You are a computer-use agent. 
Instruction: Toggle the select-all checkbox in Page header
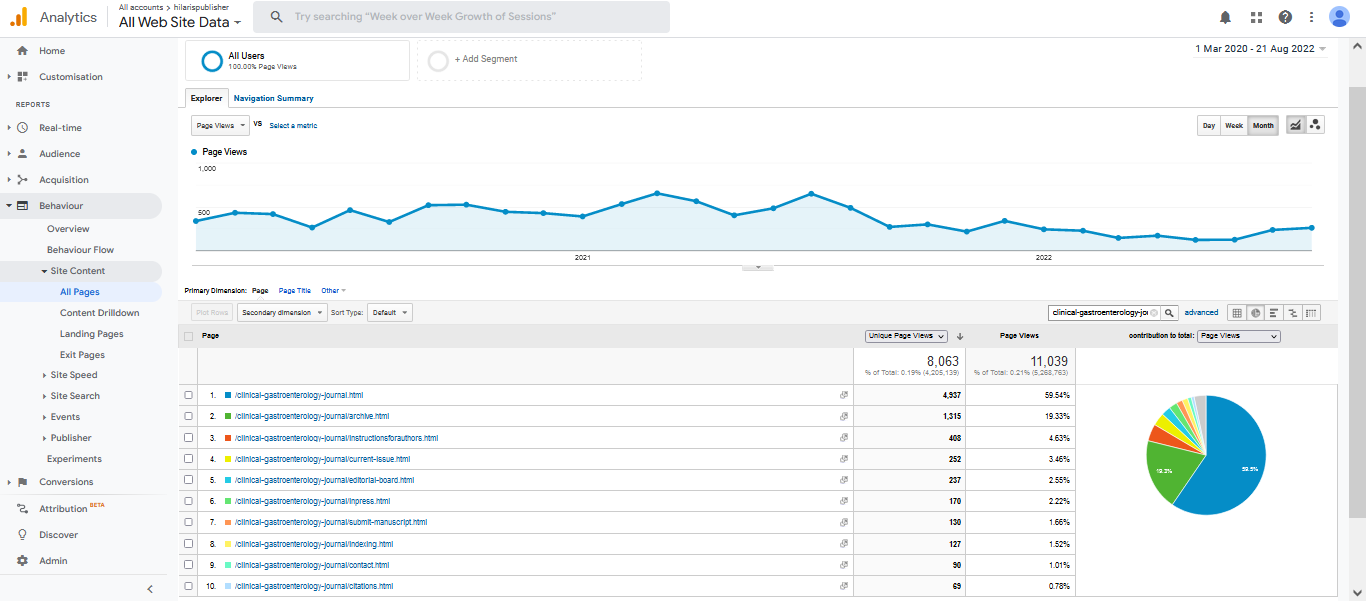coord(189,336)
